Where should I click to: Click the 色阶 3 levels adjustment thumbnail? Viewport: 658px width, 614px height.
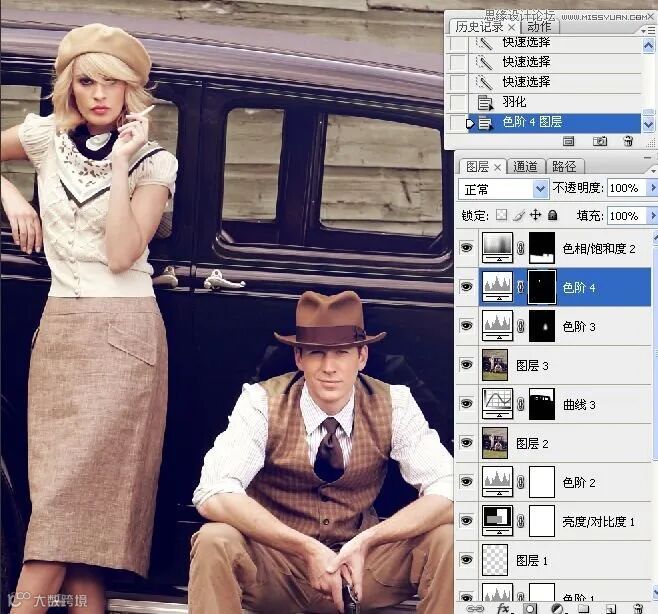[x=497, y=326]
